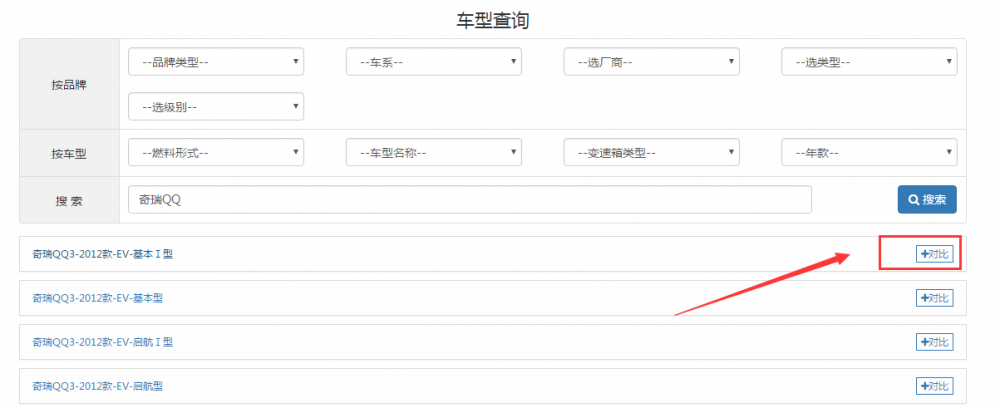Open the 车型名称 model name dropdown
1000x408 pixels.
(433, 153)
